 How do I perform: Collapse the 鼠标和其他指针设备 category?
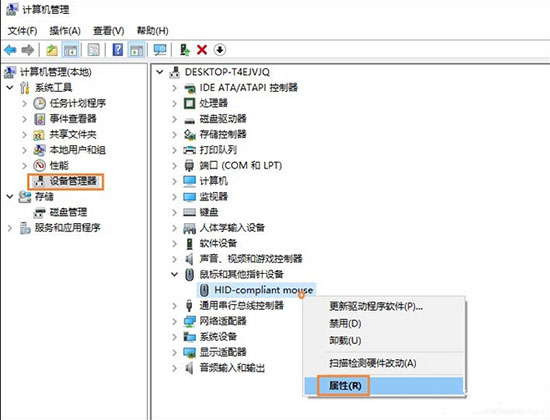174,274
